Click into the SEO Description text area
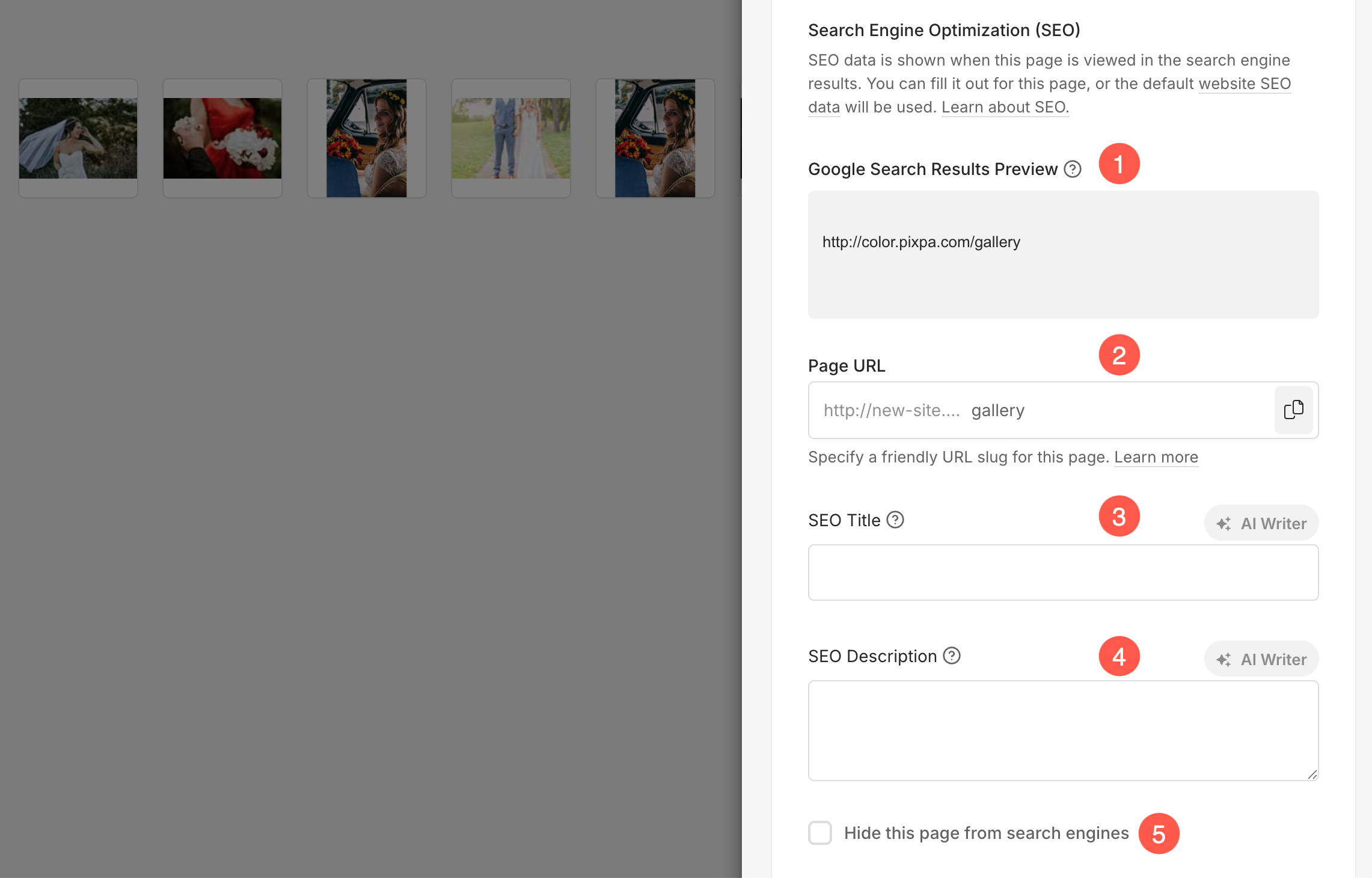 point(1063,731)
